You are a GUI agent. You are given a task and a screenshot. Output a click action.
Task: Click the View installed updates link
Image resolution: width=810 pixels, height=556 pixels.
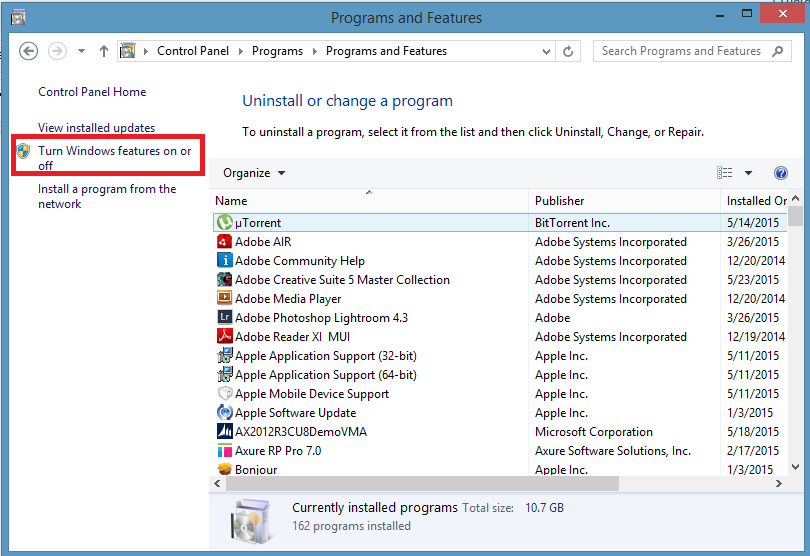[96, 128]
